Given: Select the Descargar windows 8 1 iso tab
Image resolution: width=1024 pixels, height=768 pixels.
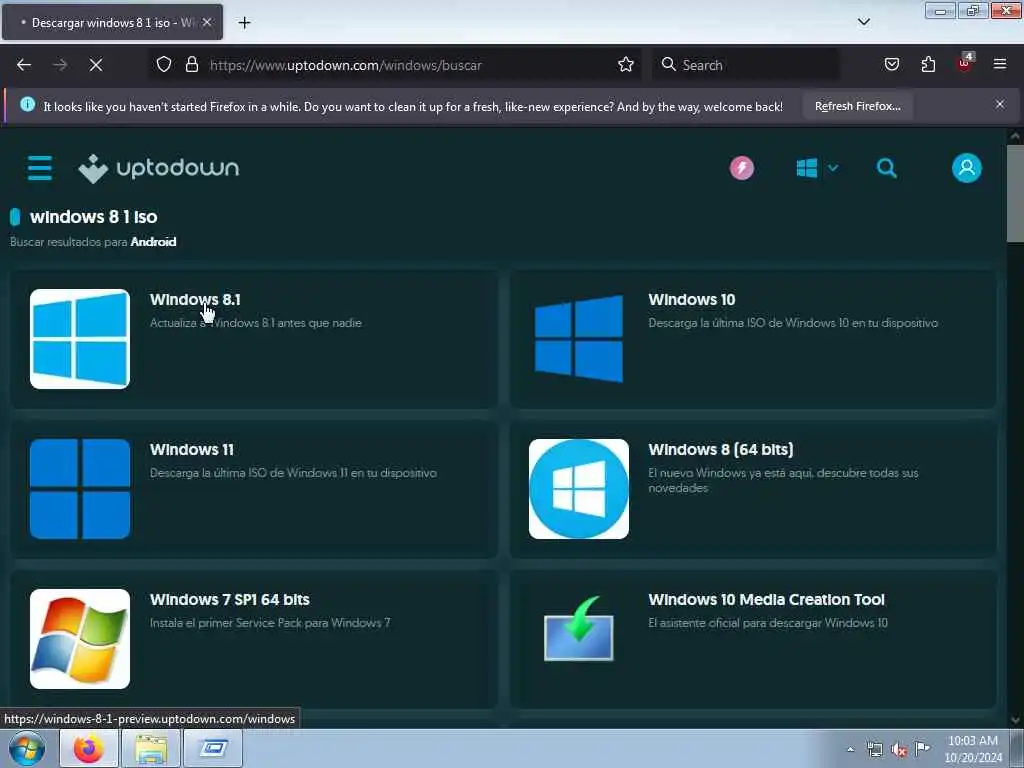Looking at the screenshot, I should 112,22.
